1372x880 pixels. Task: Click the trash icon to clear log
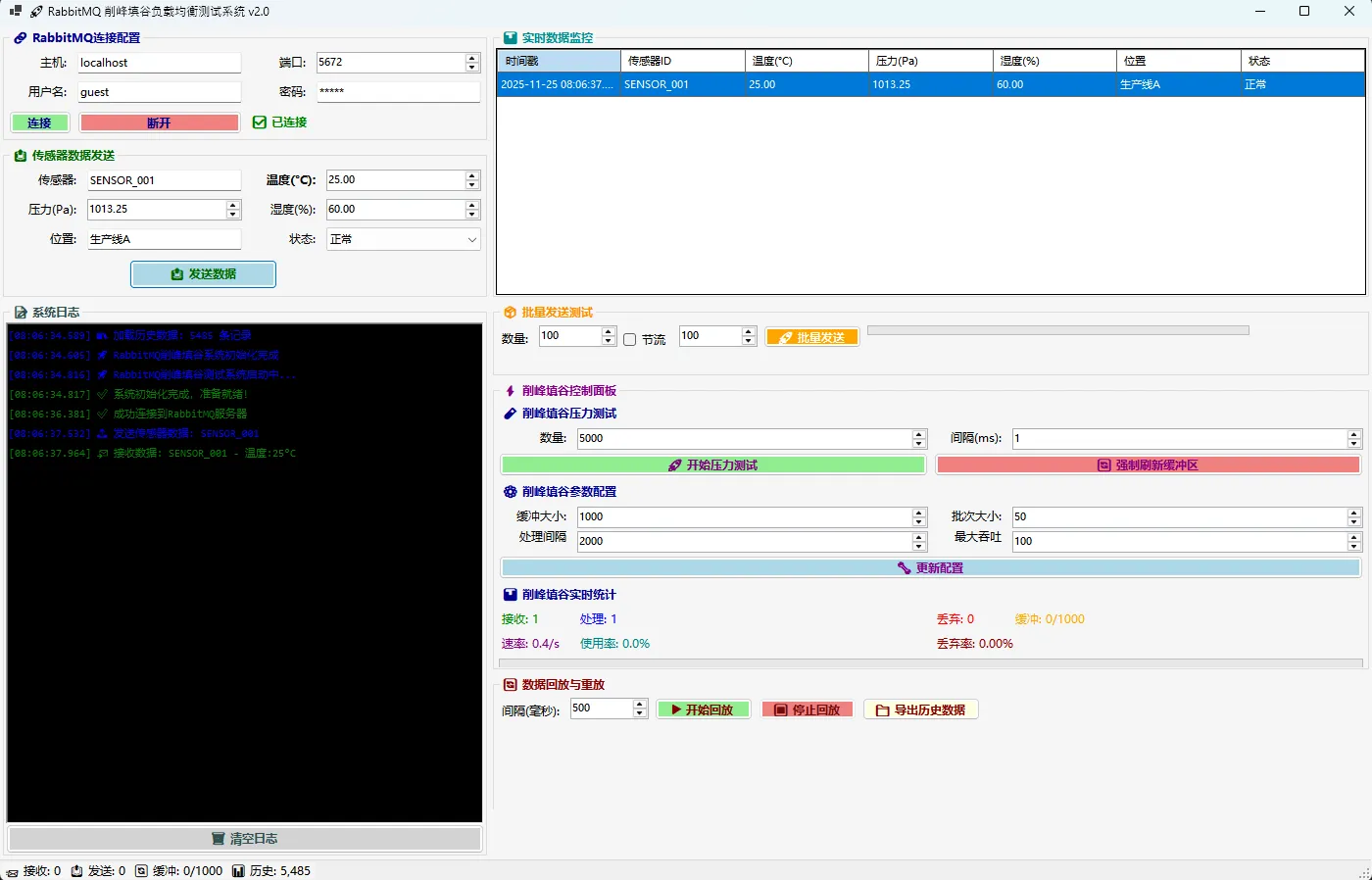(244, 839)
